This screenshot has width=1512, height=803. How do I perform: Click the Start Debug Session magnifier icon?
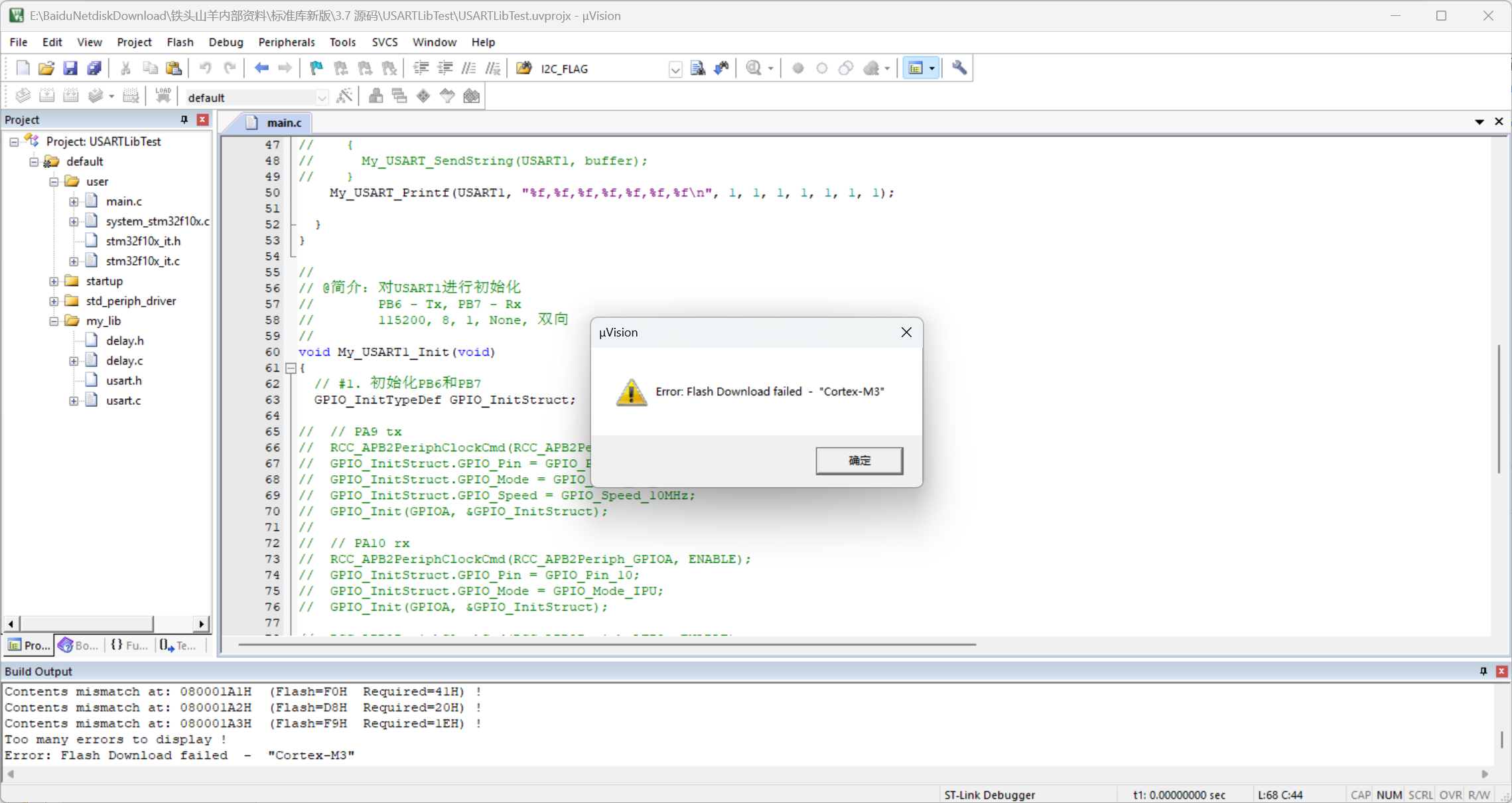pos(754,68)
